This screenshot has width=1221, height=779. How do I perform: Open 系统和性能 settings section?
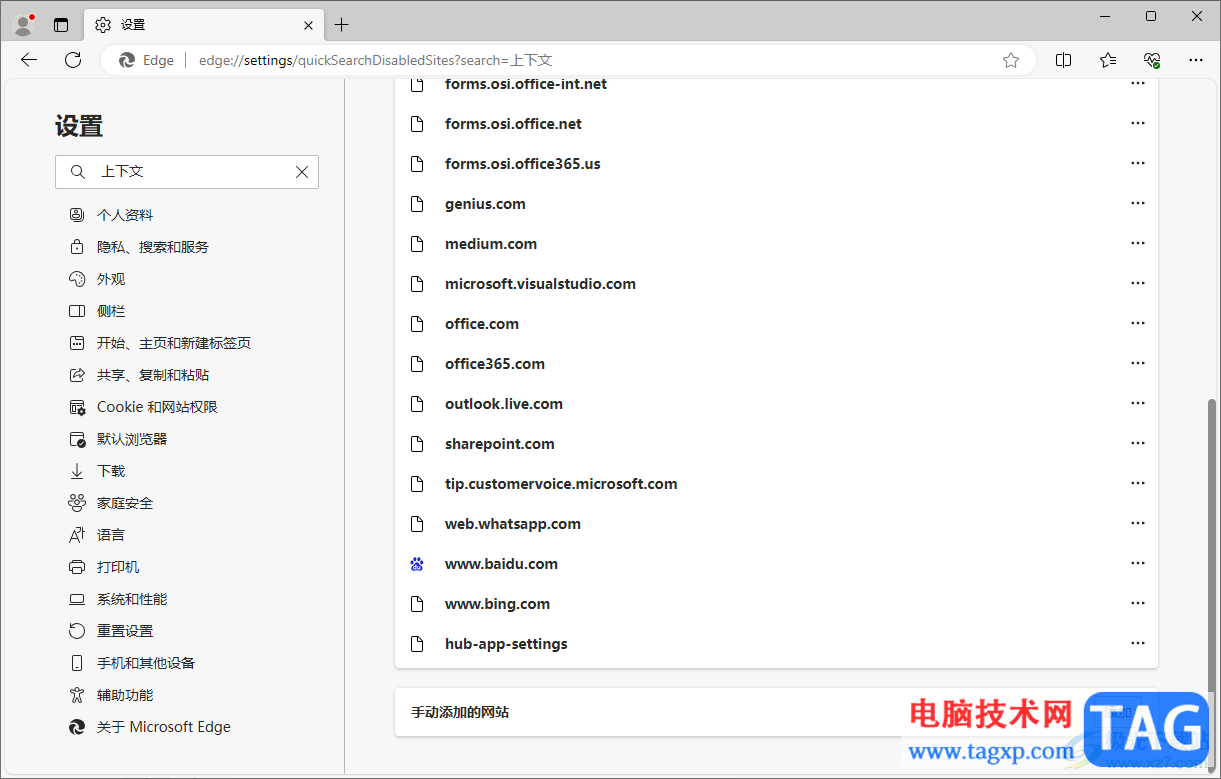(118, 599)
